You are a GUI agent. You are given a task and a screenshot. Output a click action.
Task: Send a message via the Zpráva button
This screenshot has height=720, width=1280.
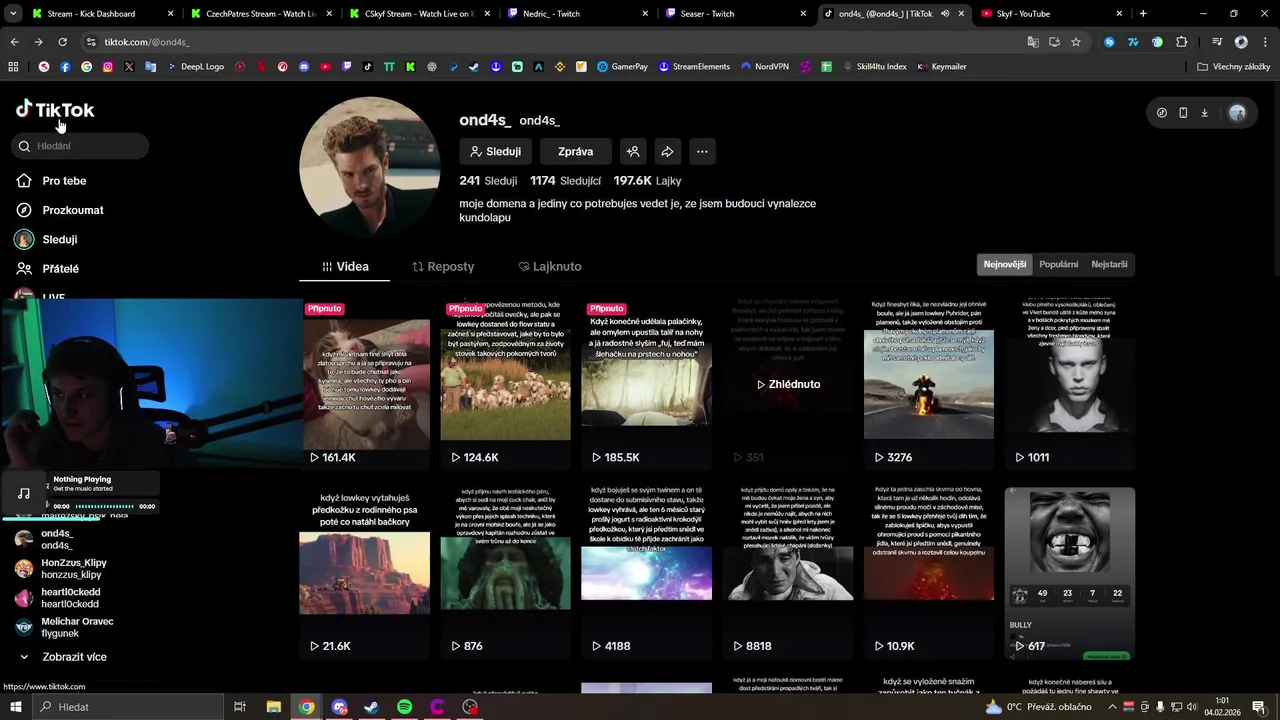click(576, 152)
